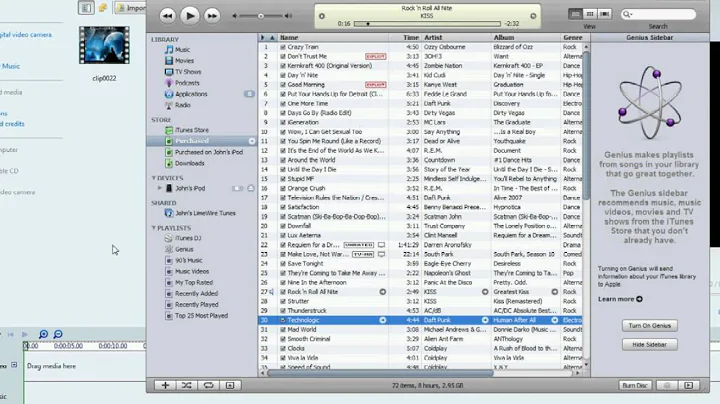Image resolution: width=720 pixels, height=404 pixels.
Task: Sort the song list by Time
Action: click(x=405, y=38)
